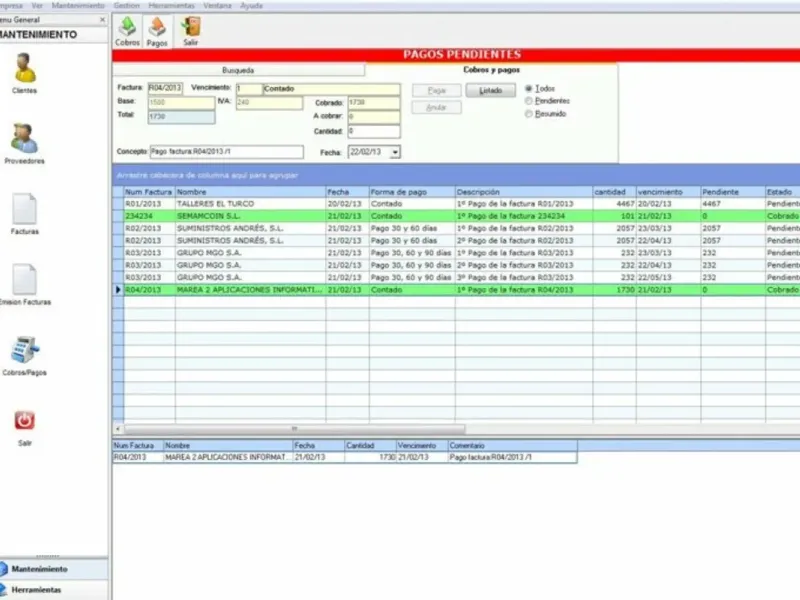
Task: Switch to the Busqueda tab
Action: [x=238, y=70]
